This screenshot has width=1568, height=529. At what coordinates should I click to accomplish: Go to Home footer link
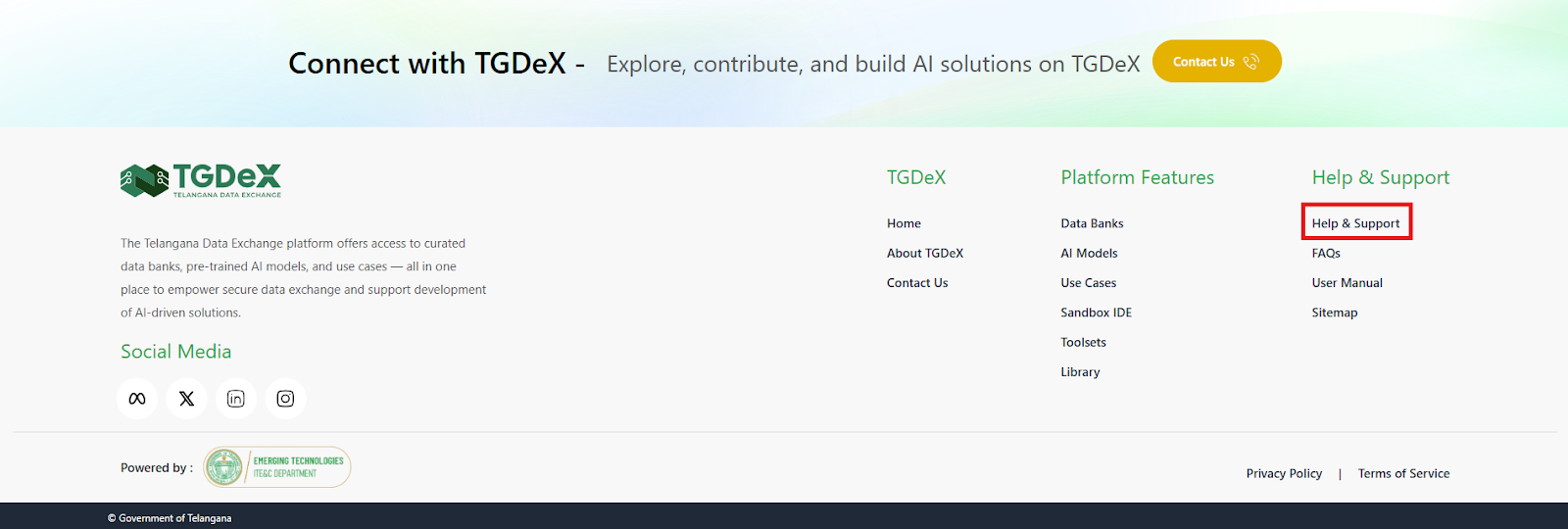tap(904, 223)
